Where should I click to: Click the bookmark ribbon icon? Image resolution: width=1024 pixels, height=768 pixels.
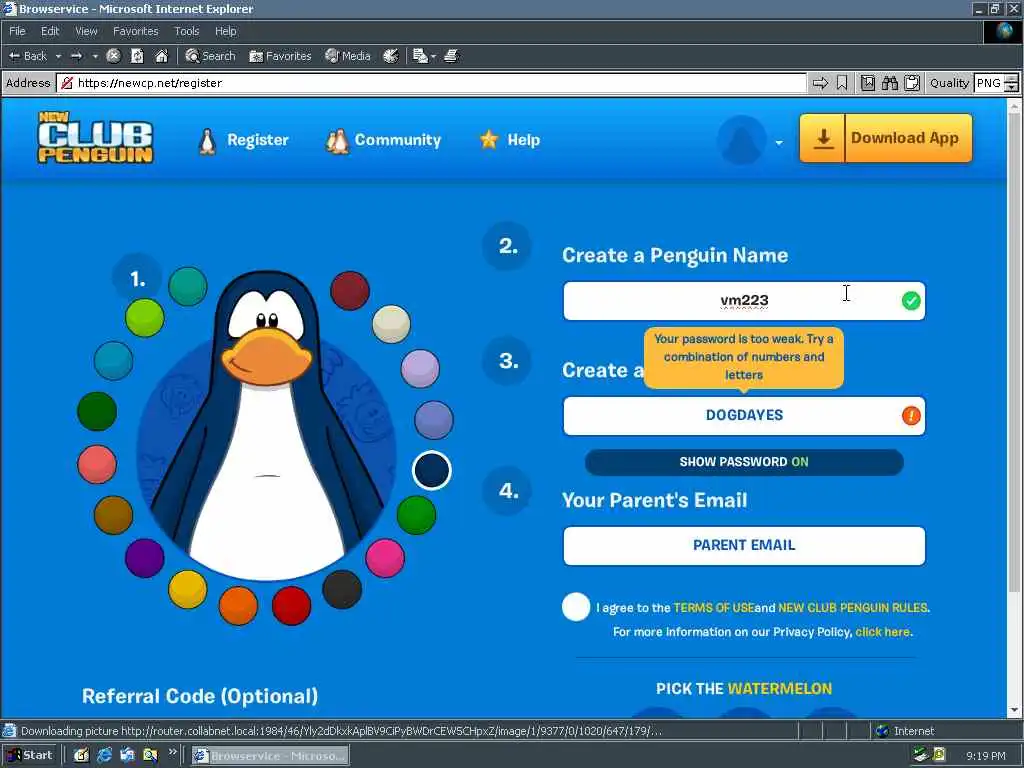842,83
